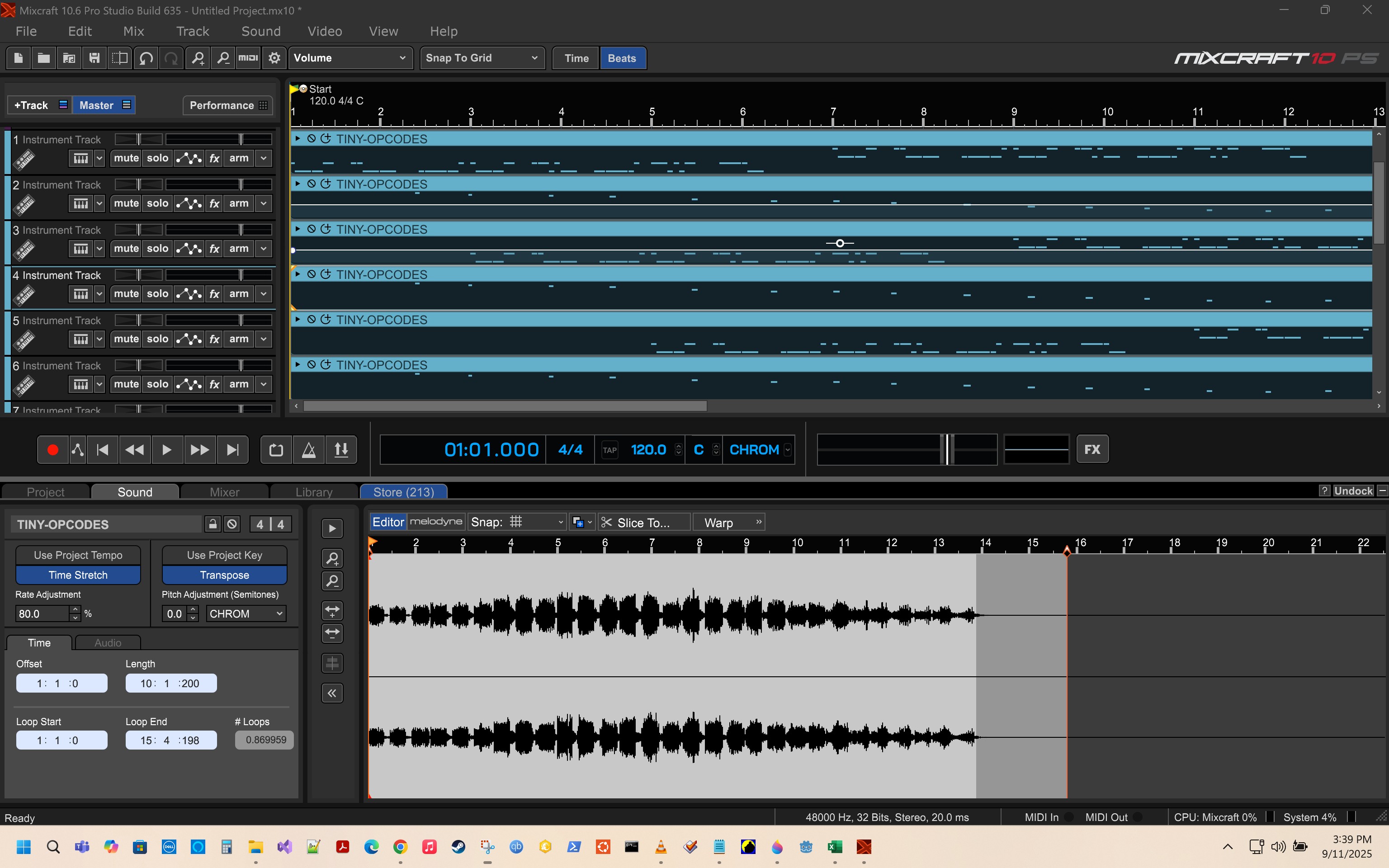This screenshot has width=1389, height=868.
Task: Show automation lane for track 3
Action: click(189, 249)
